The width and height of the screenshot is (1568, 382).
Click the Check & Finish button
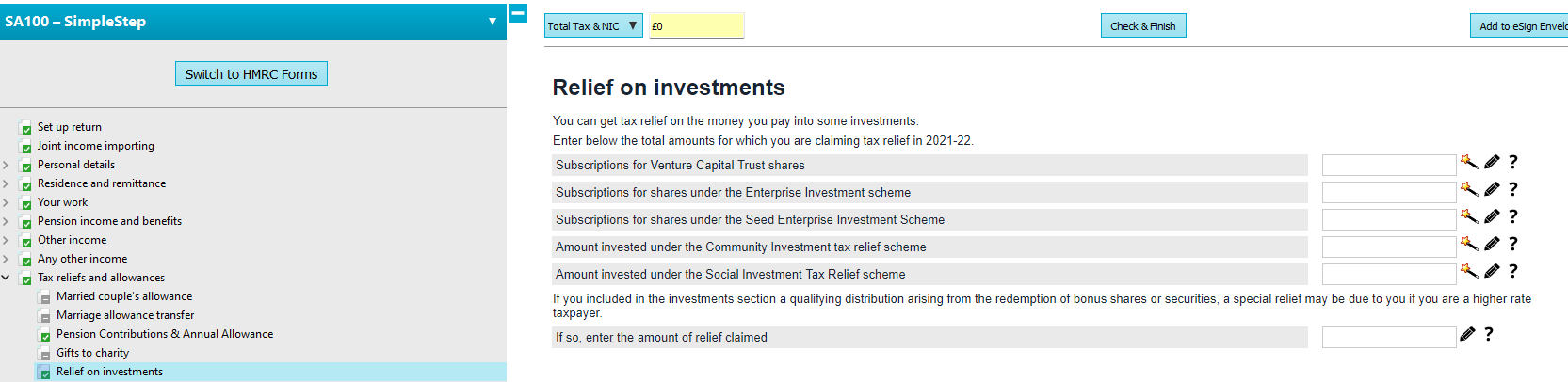(x=1142, y=26)
